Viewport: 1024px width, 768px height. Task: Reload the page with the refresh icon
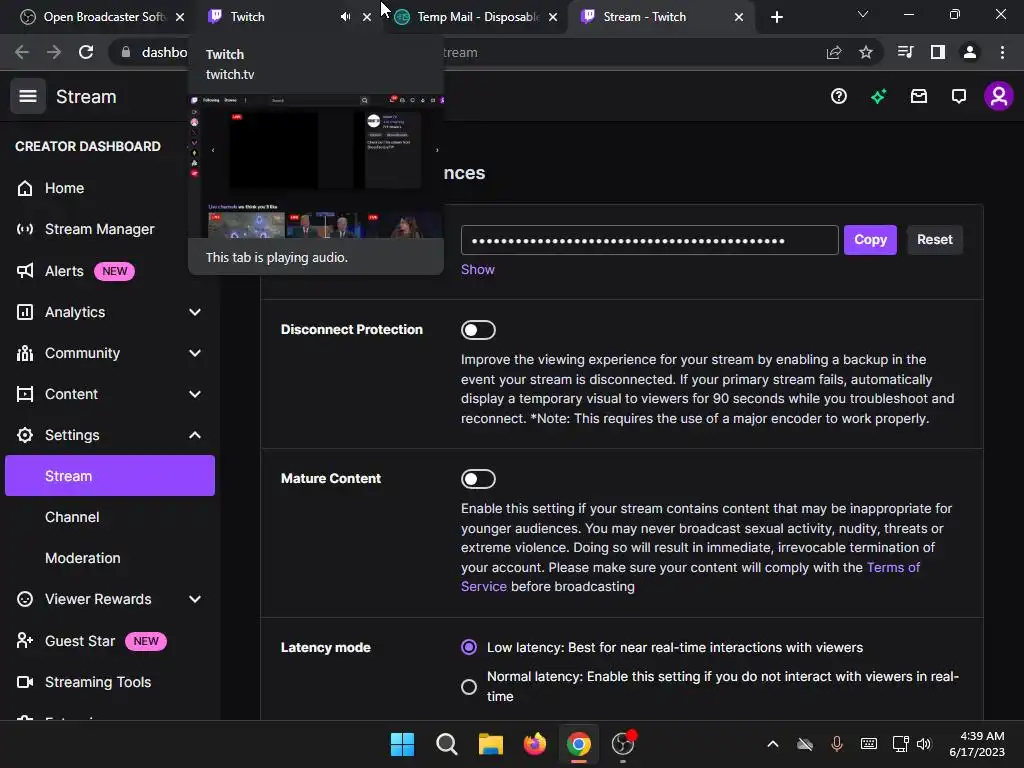point(86,52)
